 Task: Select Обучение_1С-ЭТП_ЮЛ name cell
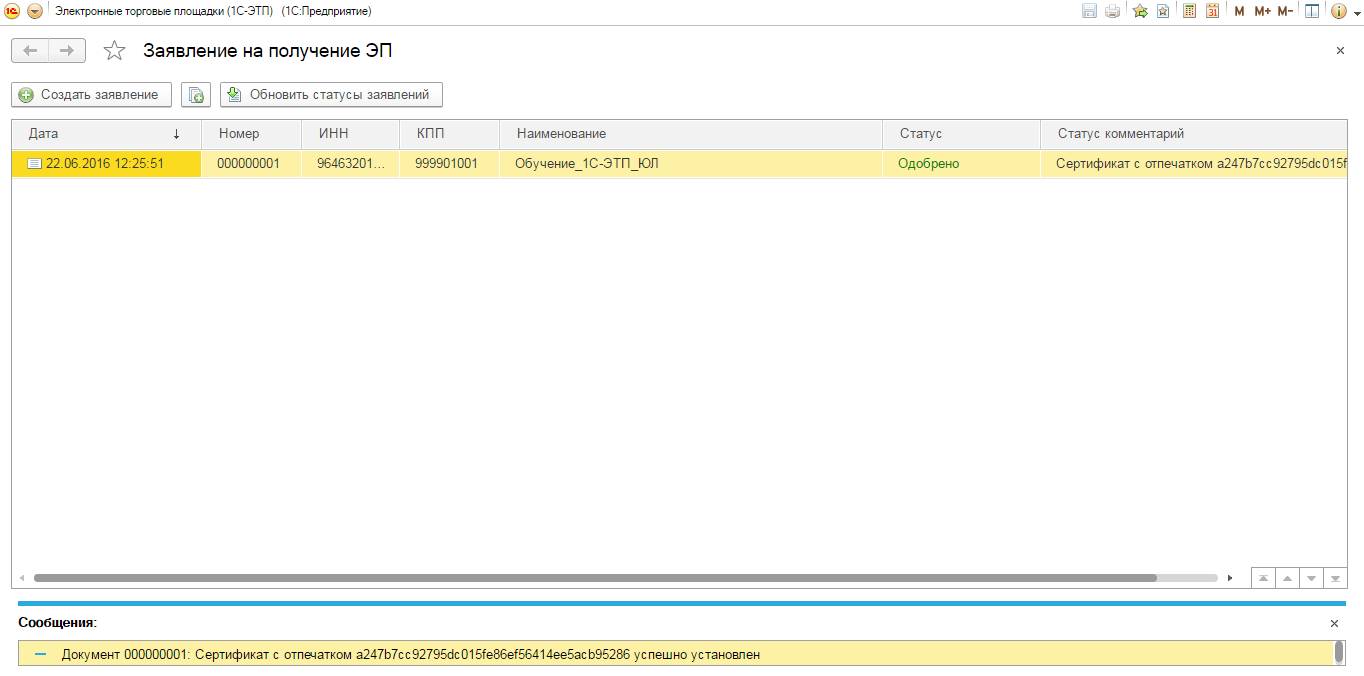(x=691, y=163)
